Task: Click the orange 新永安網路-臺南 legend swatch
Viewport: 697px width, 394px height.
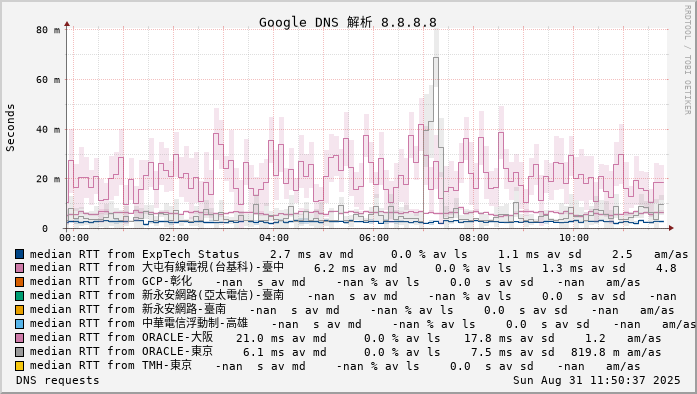Action: [20, 310]
